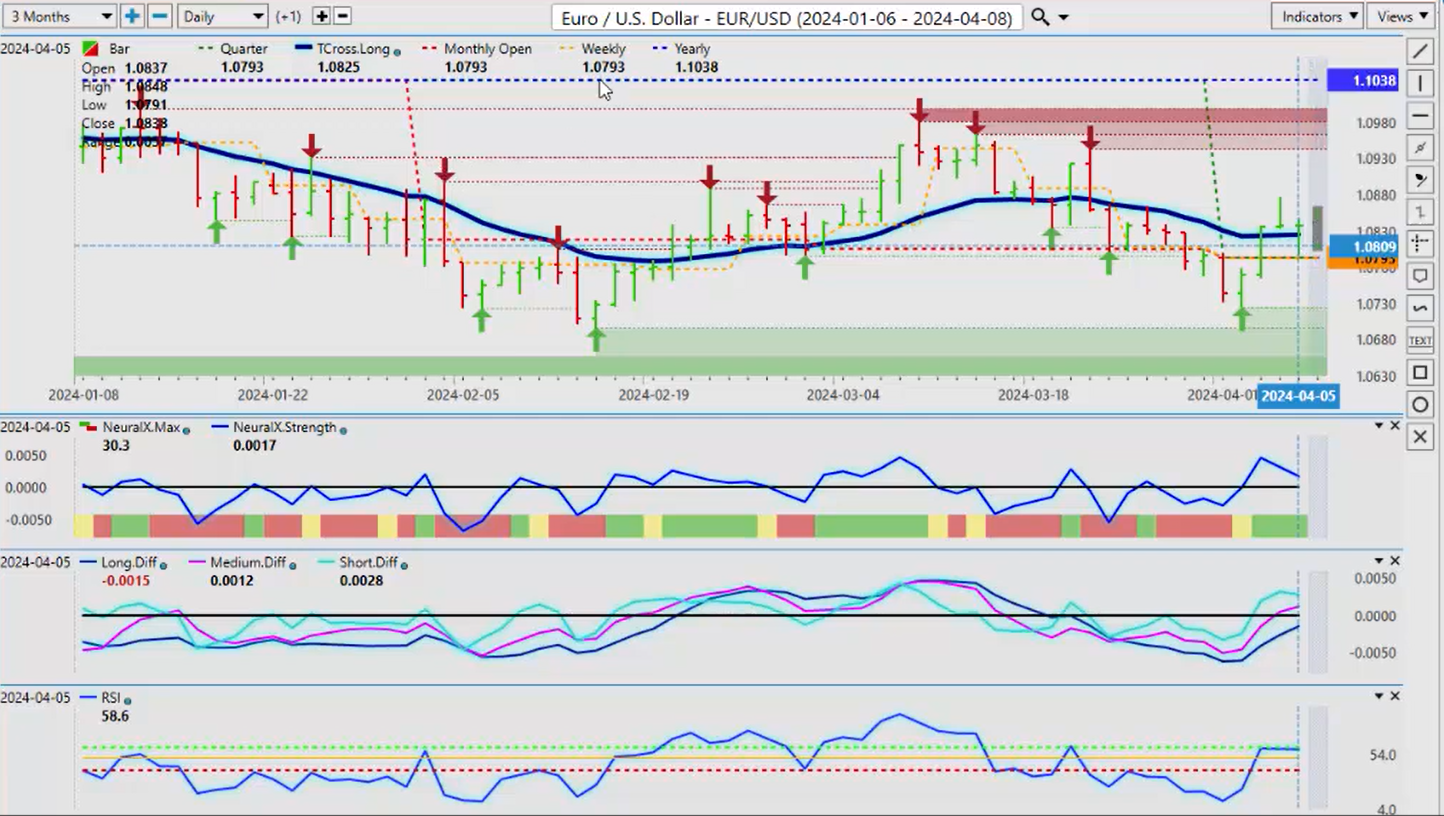Image resolution: width=1444 pixels, height=816 pixels.
Task: Click the blue plus zoom-in button
Action: 132,16
